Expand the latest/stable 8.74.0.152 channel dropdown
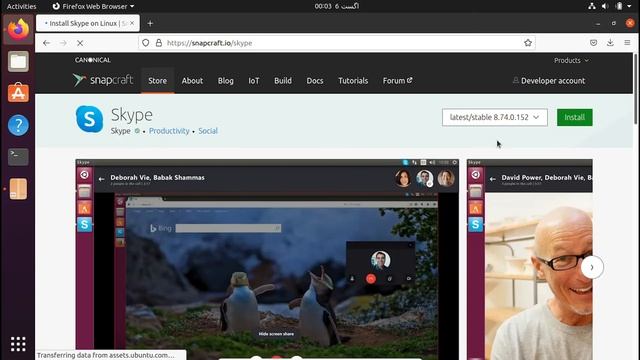The width and height of the screenshot is (640, 360). 495,118
